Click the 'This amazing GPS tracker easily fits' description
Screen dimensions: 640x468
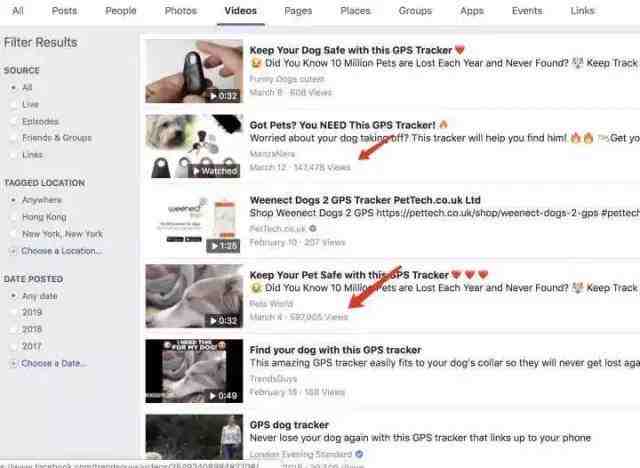(x=444, y=363)
